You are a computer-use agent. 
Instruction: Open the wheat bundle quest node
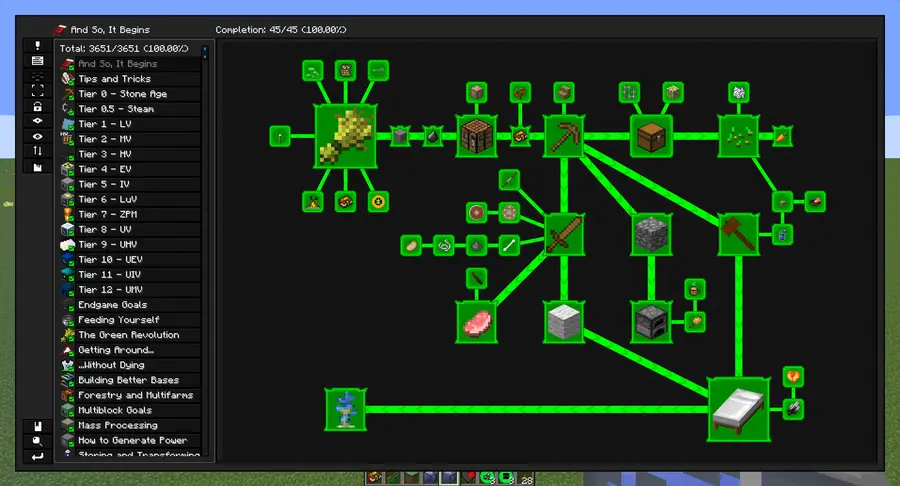(x=346, y=136)
